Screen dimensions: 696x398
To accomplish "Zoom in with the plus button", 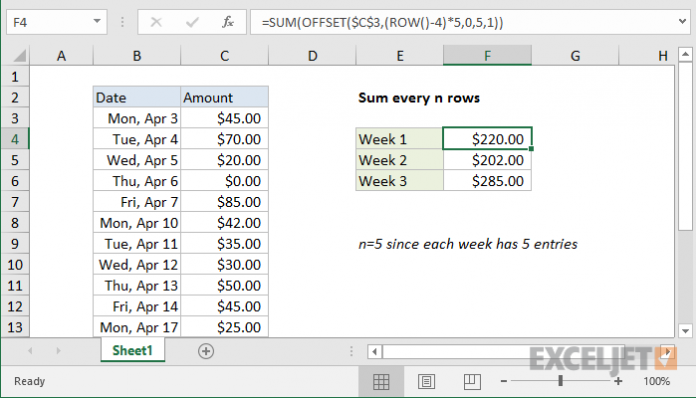I will pyautogui.click(x=618, y=381).
